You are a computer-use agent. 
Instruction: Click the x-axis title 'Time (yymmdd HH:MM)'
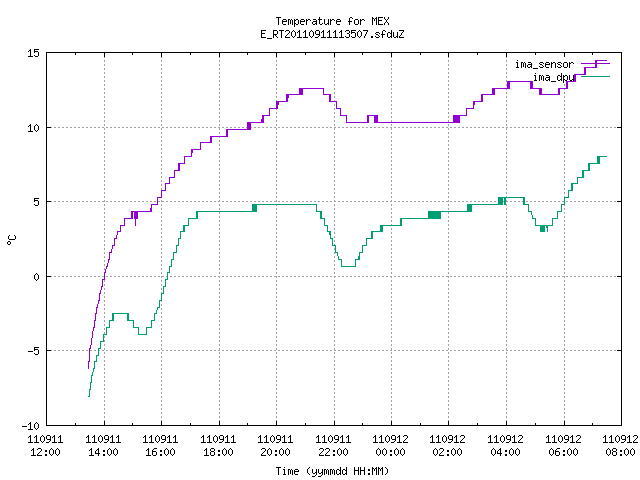click(x=332, y=471)
